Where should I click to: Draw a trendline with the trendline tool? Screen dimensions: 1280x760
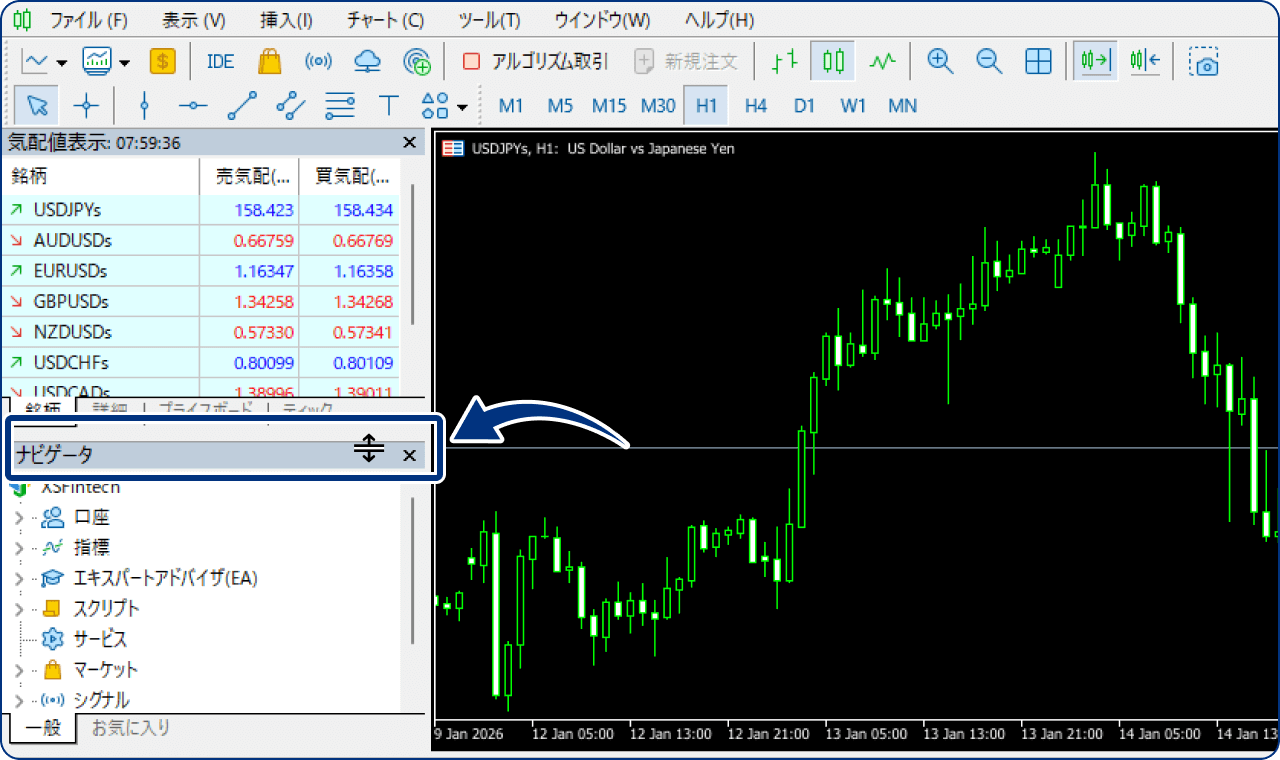pyautogui.click(x=242, y=105)
